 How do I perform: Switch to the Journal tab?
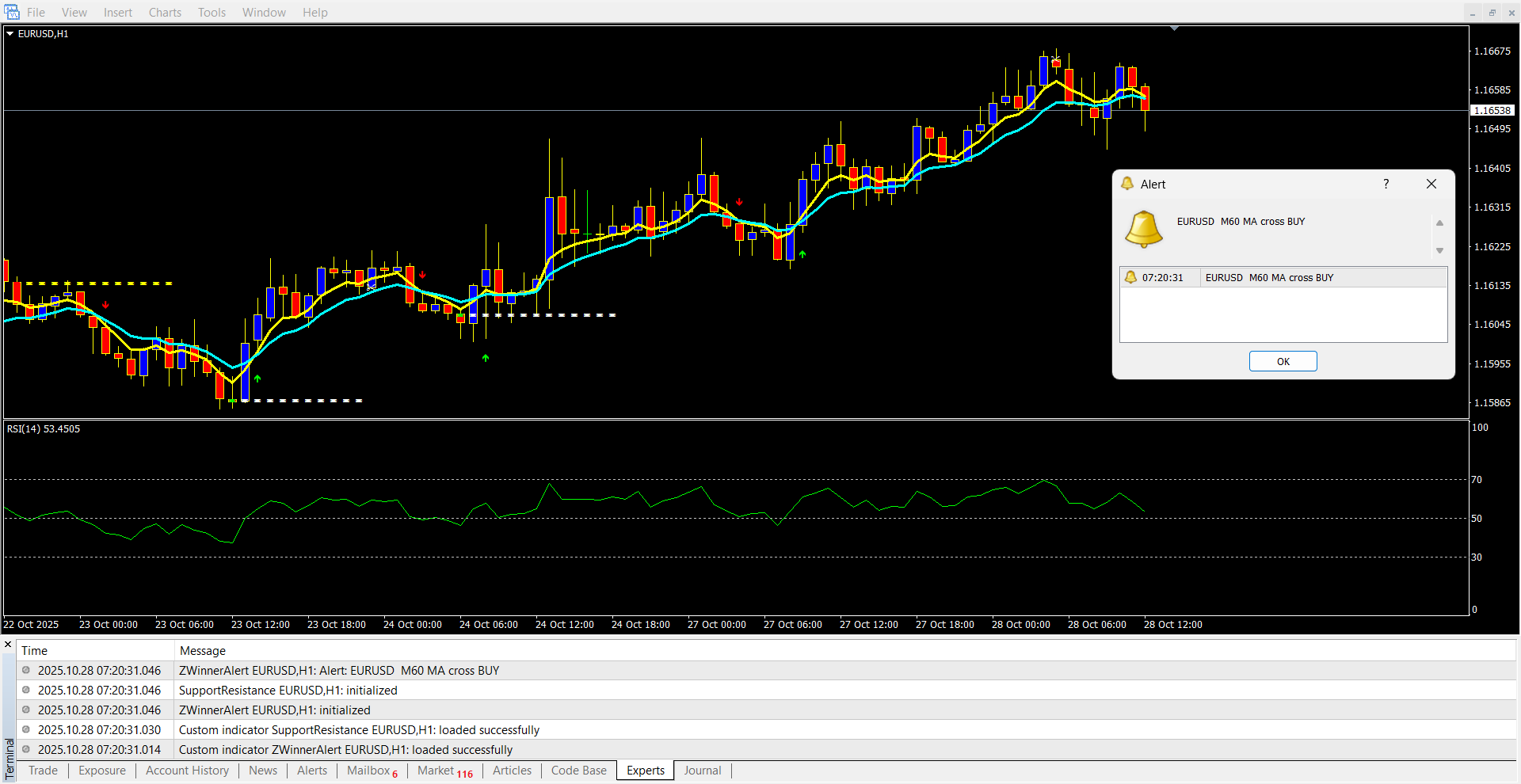702,771
